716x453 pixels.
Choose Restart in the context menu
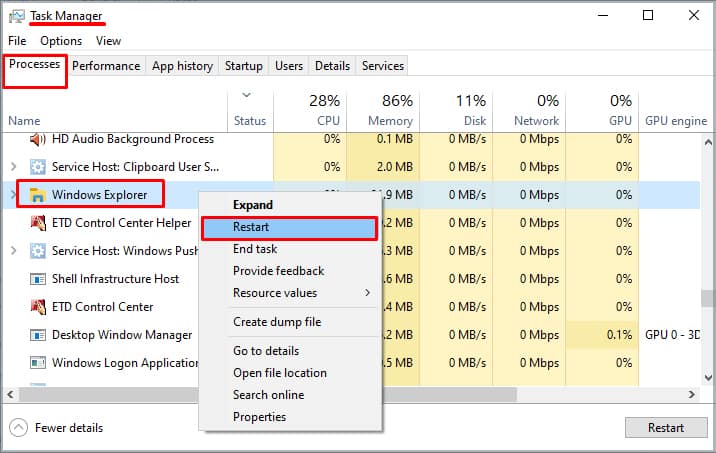click(290, 227)
